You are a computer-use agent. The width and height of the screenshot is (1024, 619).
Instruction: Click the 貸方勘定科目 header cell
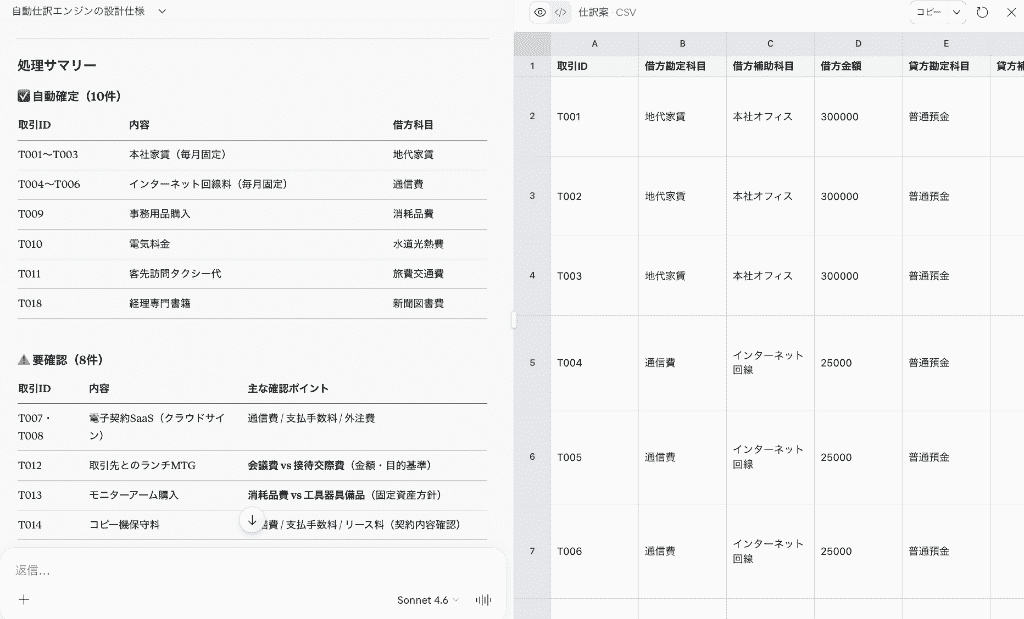click(946, 66)
